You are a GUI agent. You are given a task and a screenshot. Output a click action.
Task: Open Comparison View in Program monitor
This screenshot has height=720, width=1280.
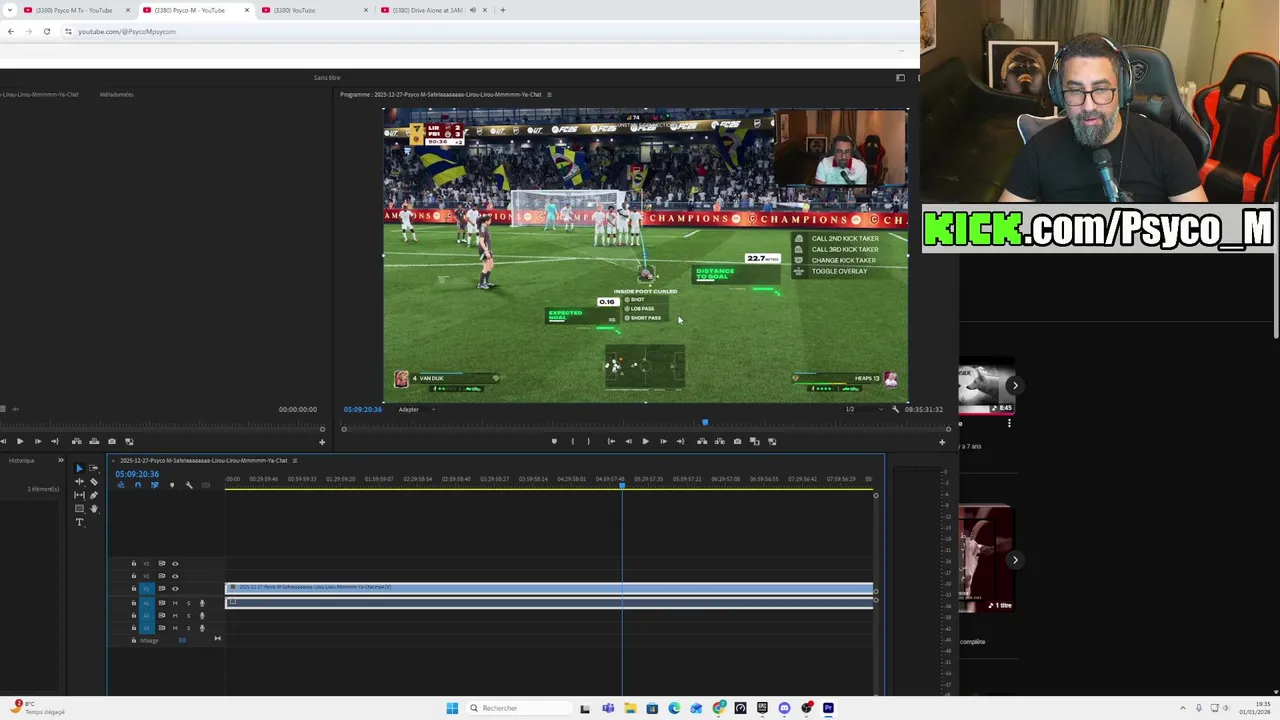[x=754, y=441]
